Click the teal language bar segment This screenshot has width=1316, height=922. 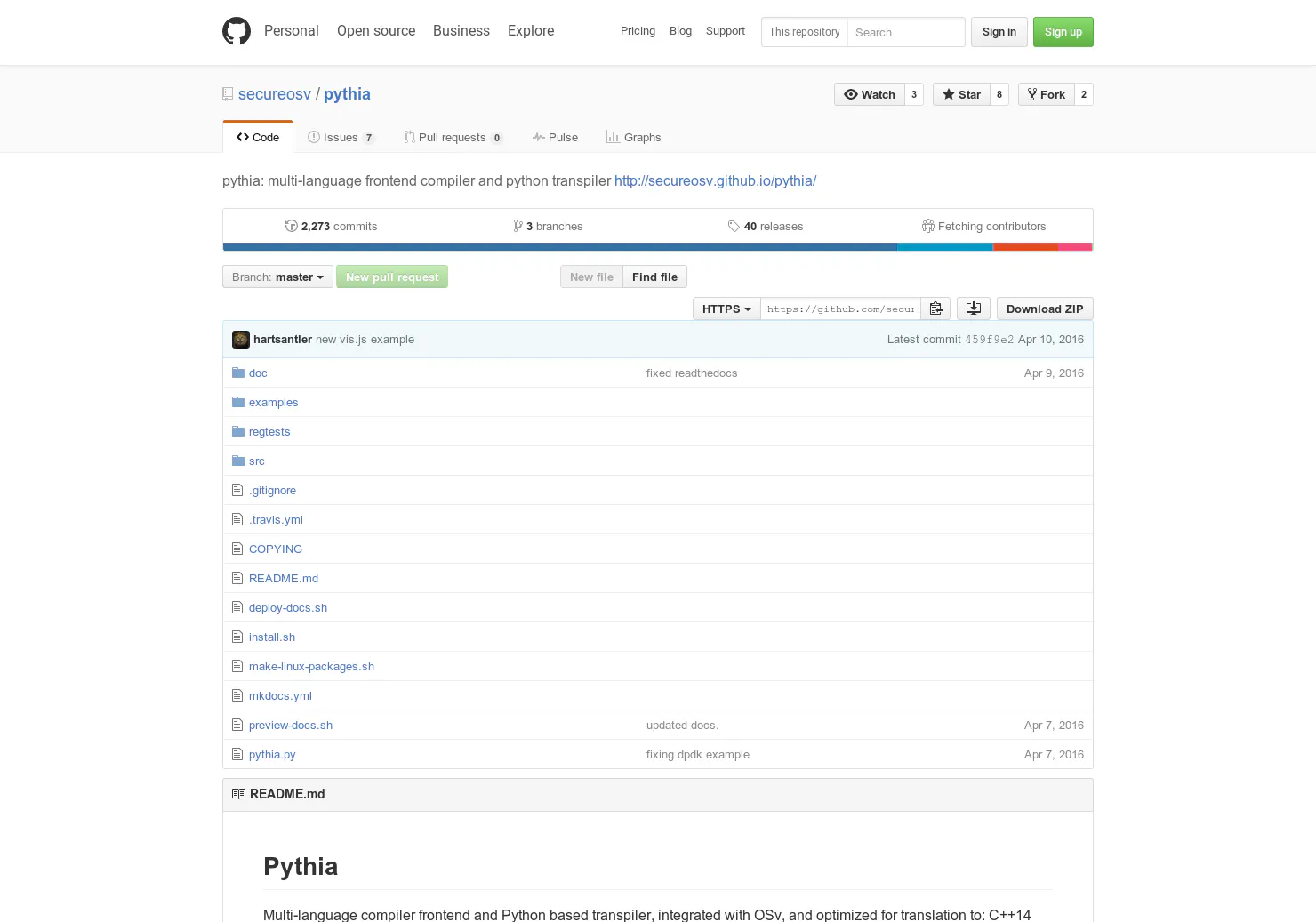click(x=945, y=247)
